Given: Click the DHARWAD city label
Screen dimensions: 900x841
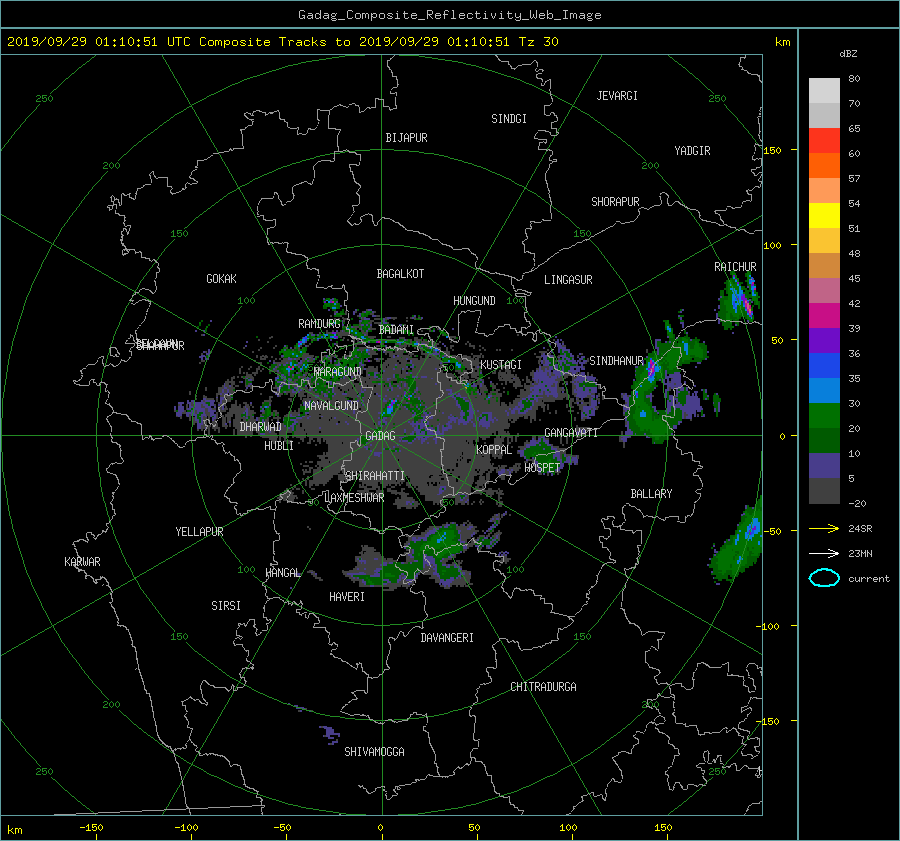Looking at the screenshot, I should click(261, 427).
